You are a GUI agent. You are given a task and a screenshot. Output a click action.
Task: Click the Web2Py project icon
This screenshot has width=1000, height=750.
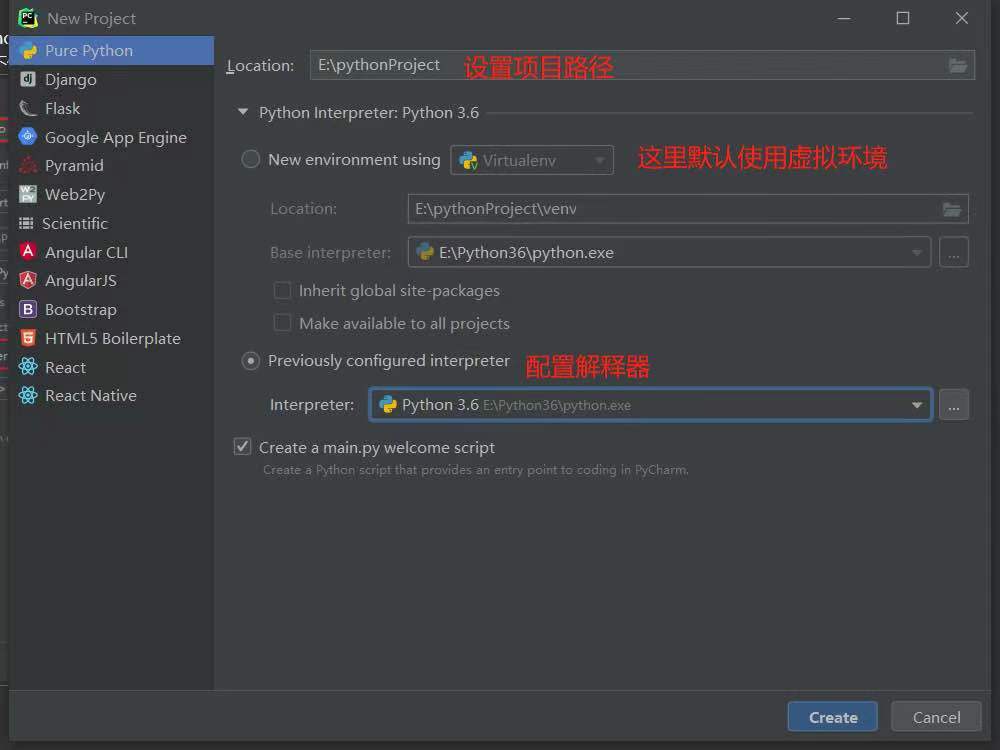coord(27,194)
